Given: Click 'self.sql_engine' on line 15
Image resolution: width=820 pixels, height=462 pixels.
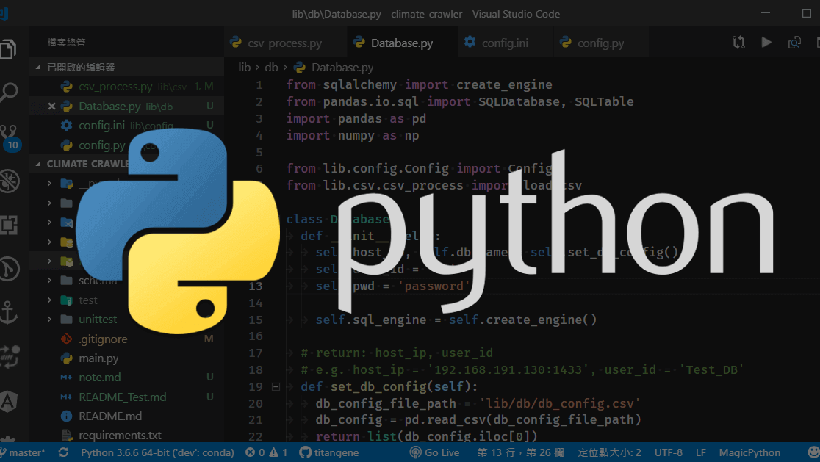Looking at the screenshot, I should pyautogui.click(x=371, y=320).
